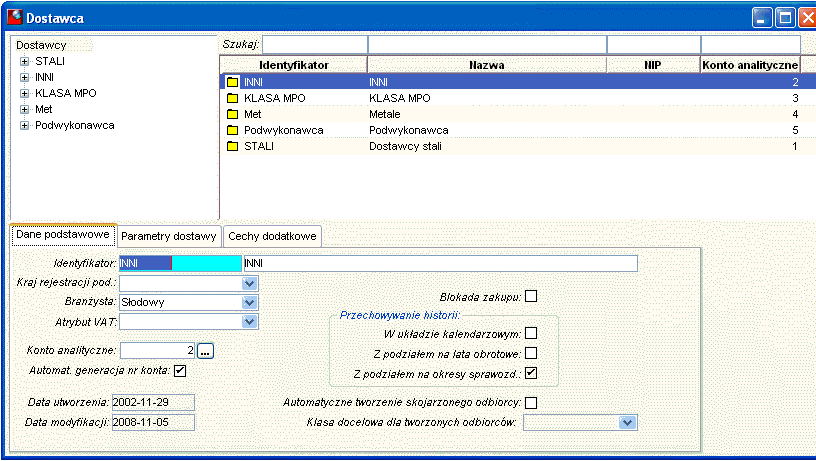The height and width of the screenshot is (461, 816).
Task: Open the Kraj rejestracji pod. dropdown
Action: click(x=250, y=284)
